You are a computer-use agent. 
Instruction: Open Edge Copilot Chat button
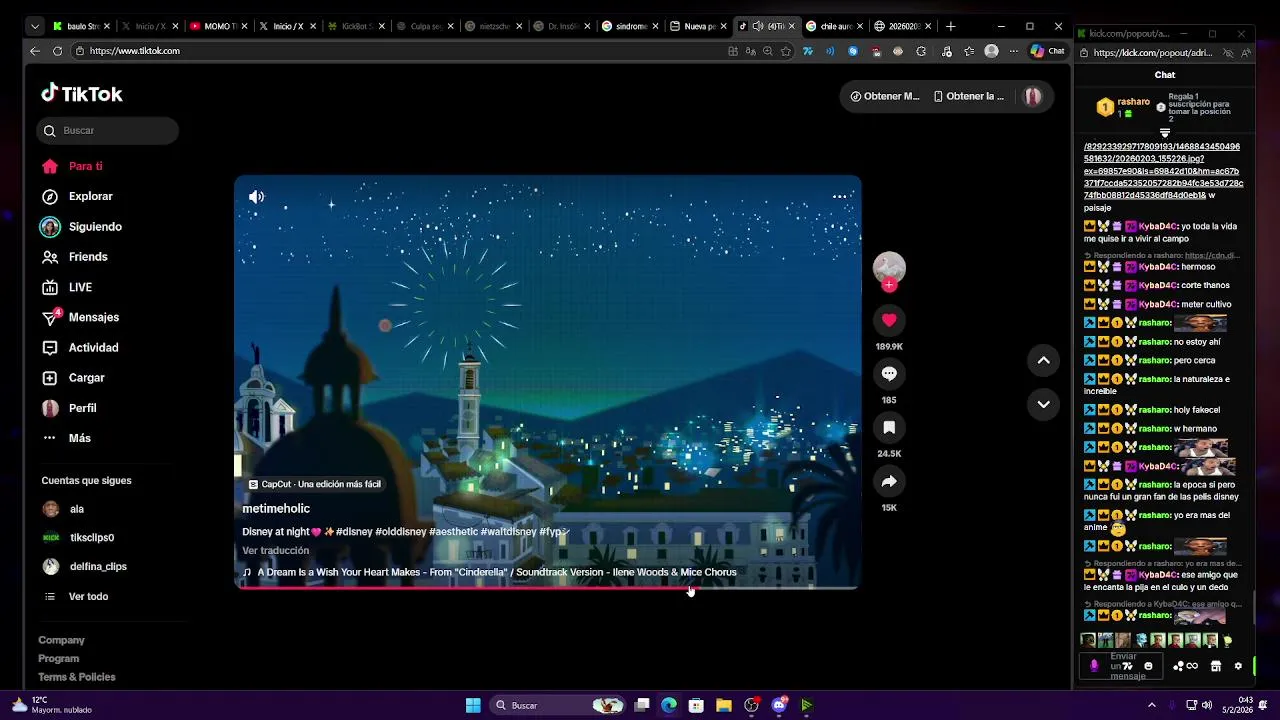1047,51
